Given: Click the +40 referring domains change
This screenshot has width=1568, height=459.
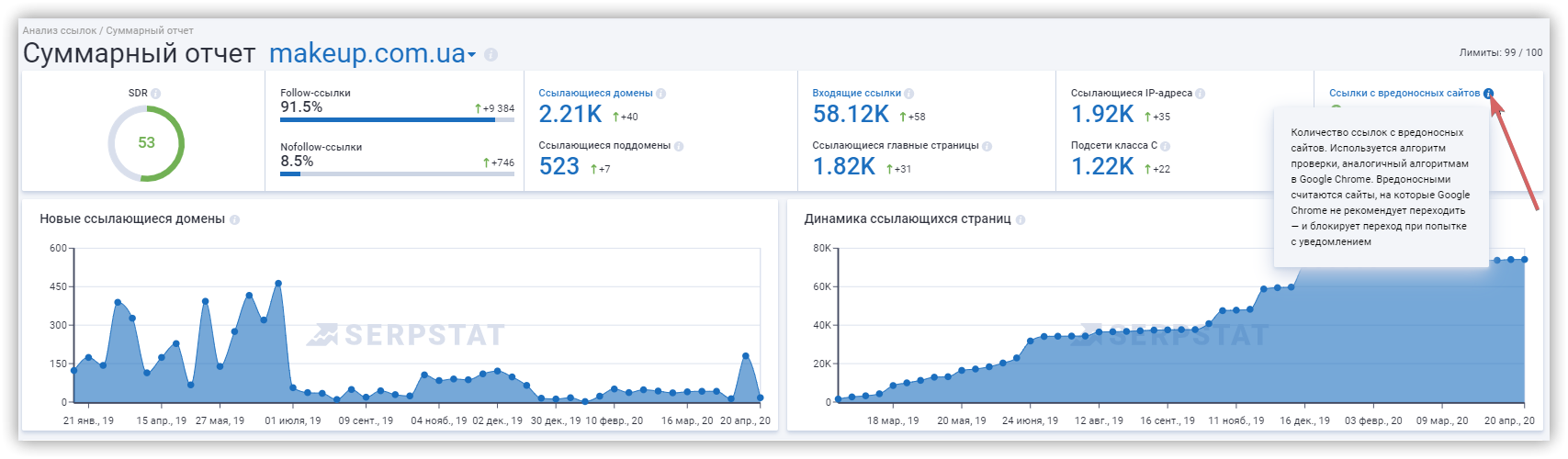Looking at the screenshot, I should (x=626, y=117).
